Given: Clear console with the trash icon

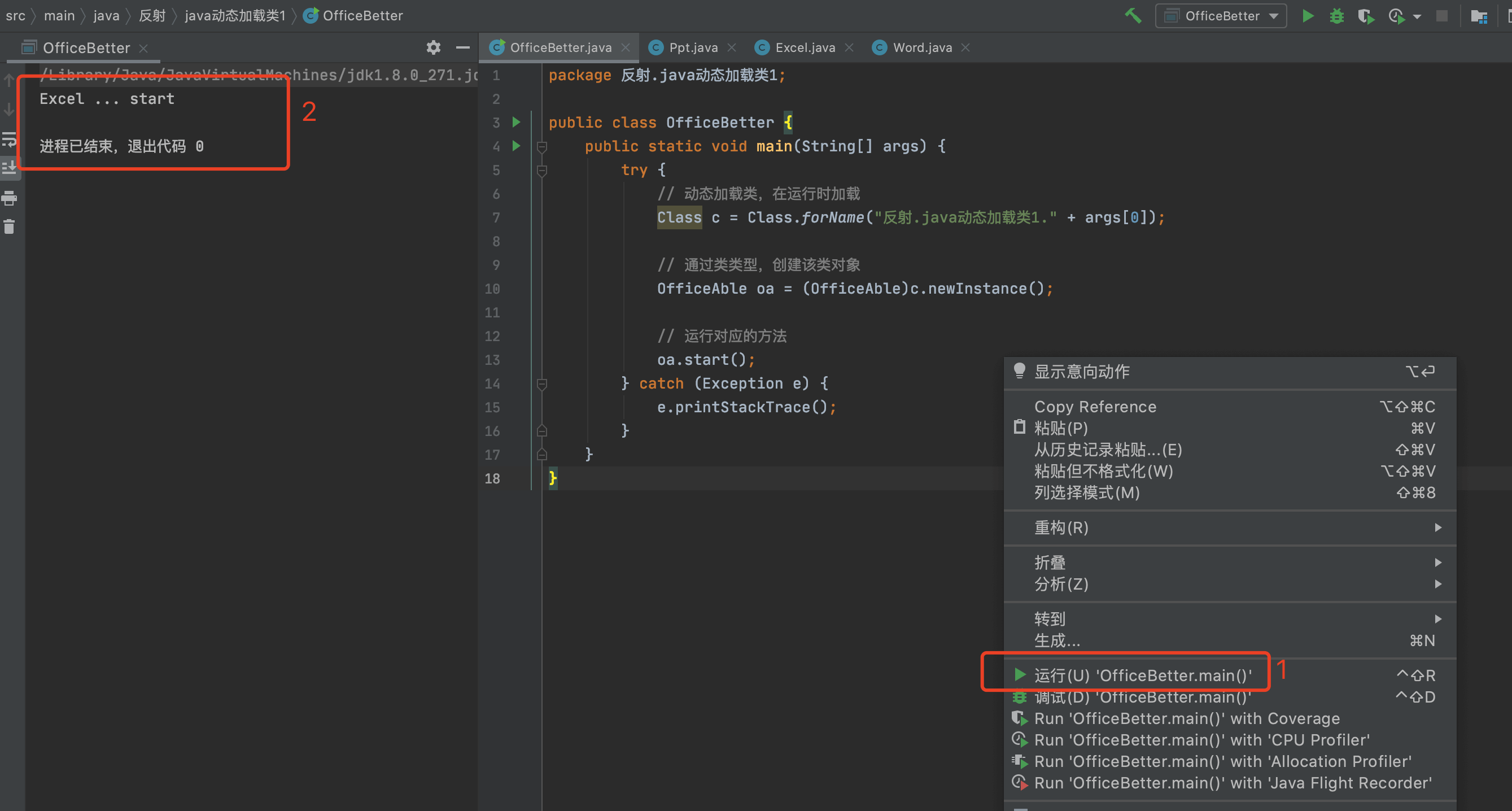Looking at the screenshot, I should click(x=9, y=226).
